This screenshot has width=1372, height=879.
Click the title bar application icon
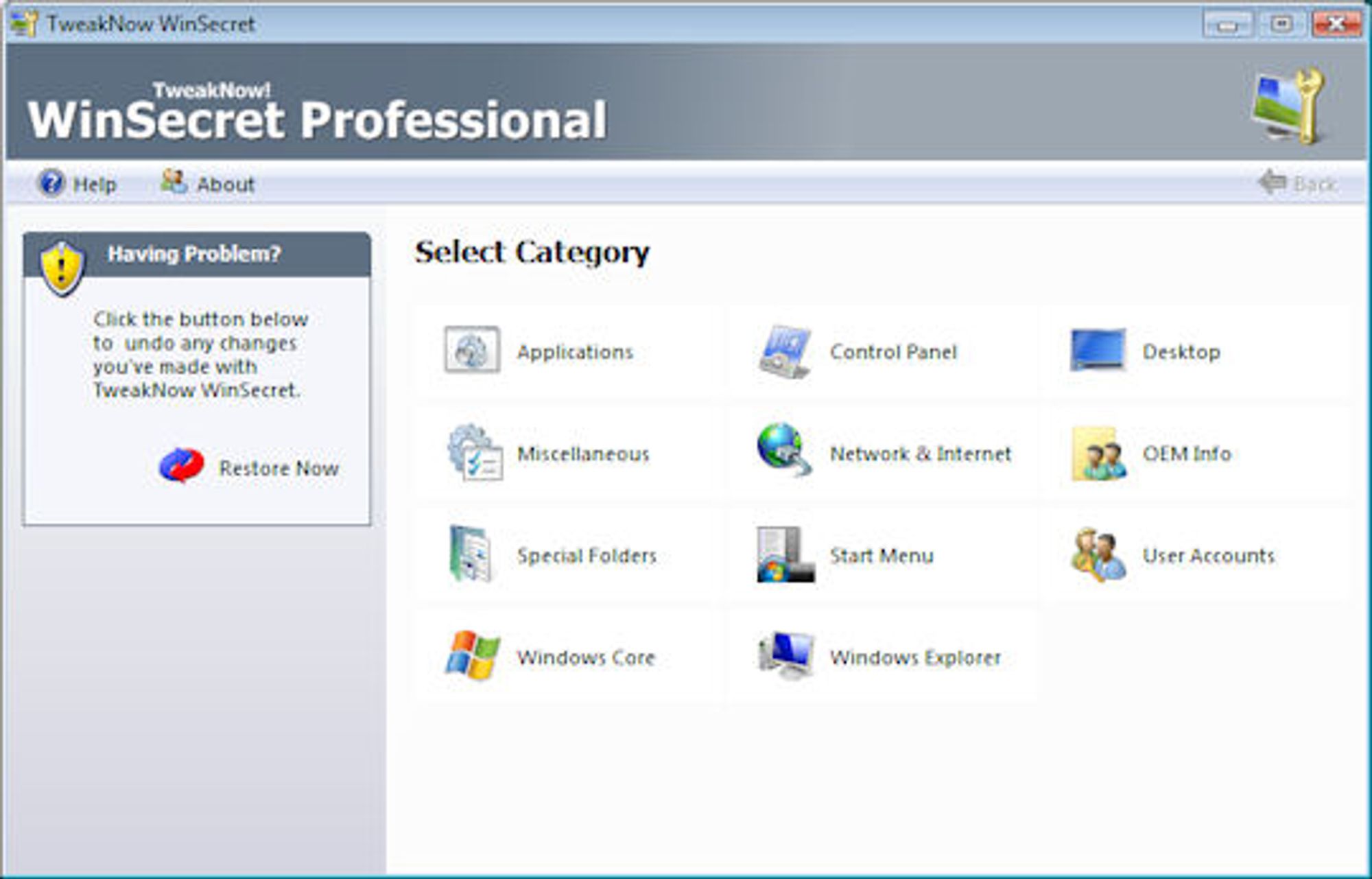(24, 23)
